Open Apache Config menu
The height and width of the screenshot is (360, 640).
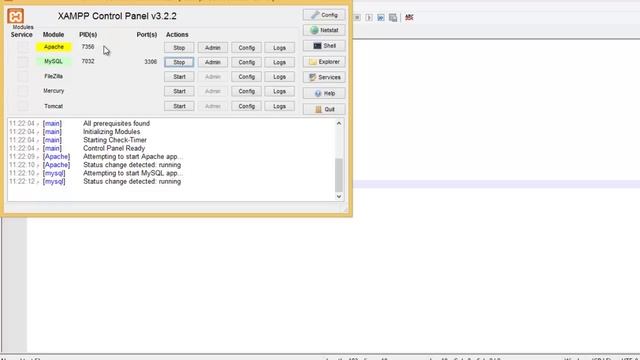(247, 48)
